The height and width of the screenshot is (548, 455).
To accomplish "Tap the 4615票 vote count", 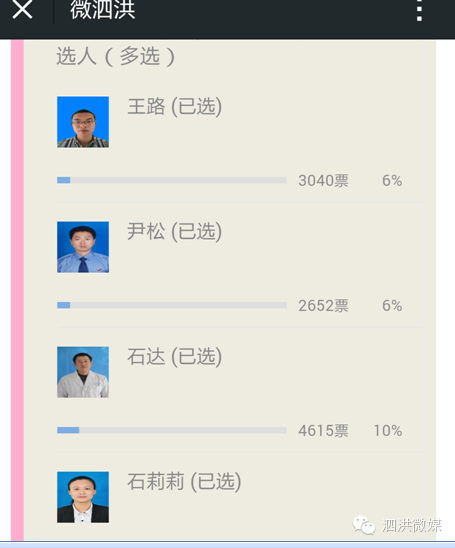I will tap(323, 431).
